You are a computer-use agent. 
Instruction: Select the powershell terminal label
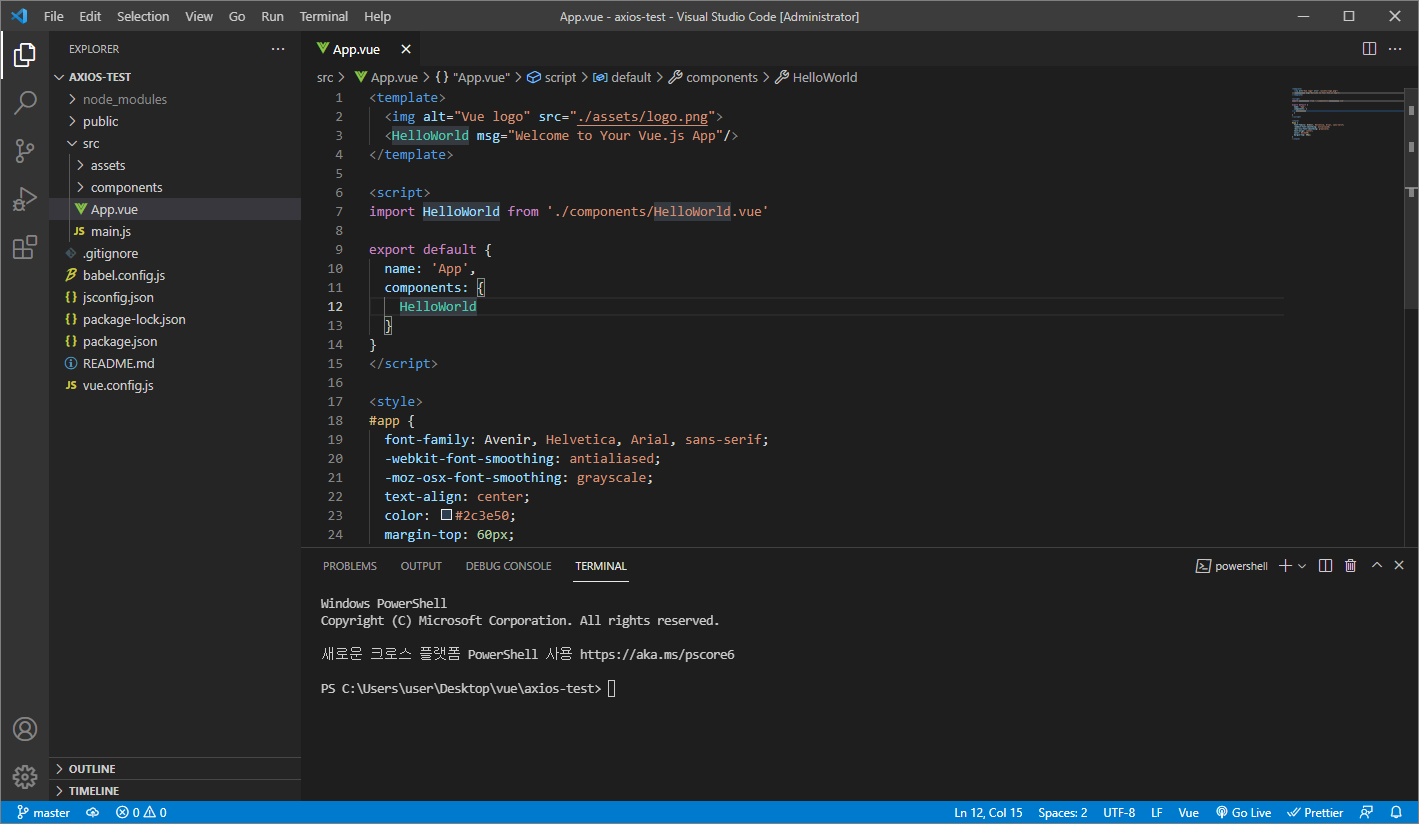coord(1232,566)
